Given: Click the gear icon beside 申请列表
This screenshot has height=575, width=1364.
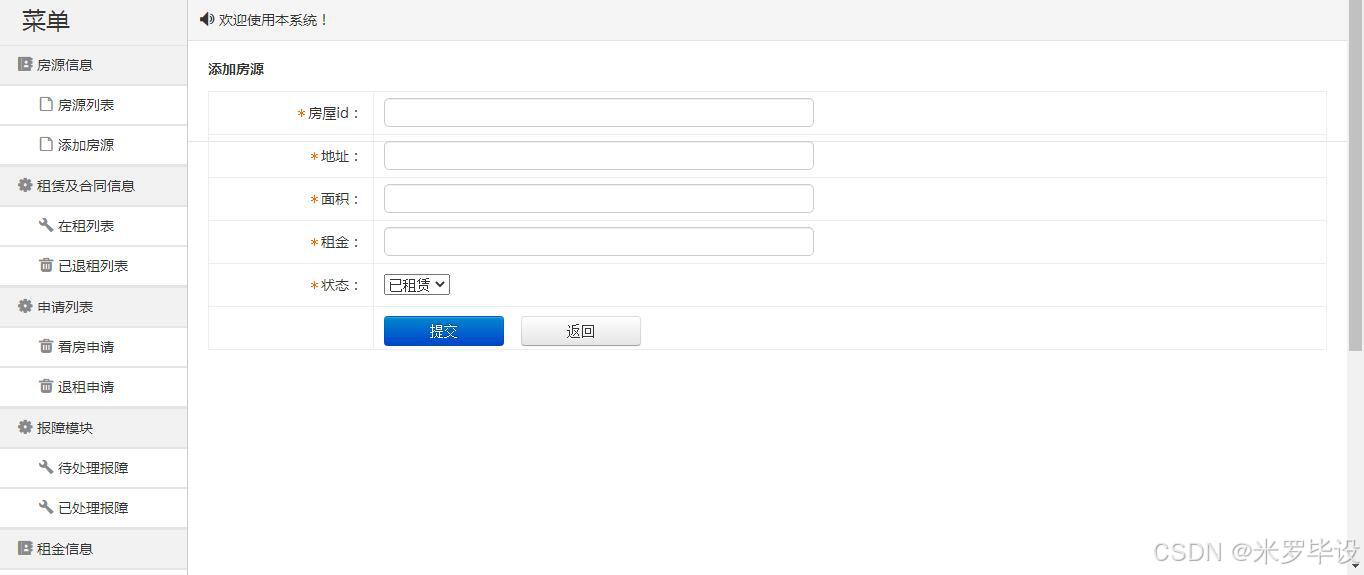Looking at the screenshot, I should coord(25,306).
